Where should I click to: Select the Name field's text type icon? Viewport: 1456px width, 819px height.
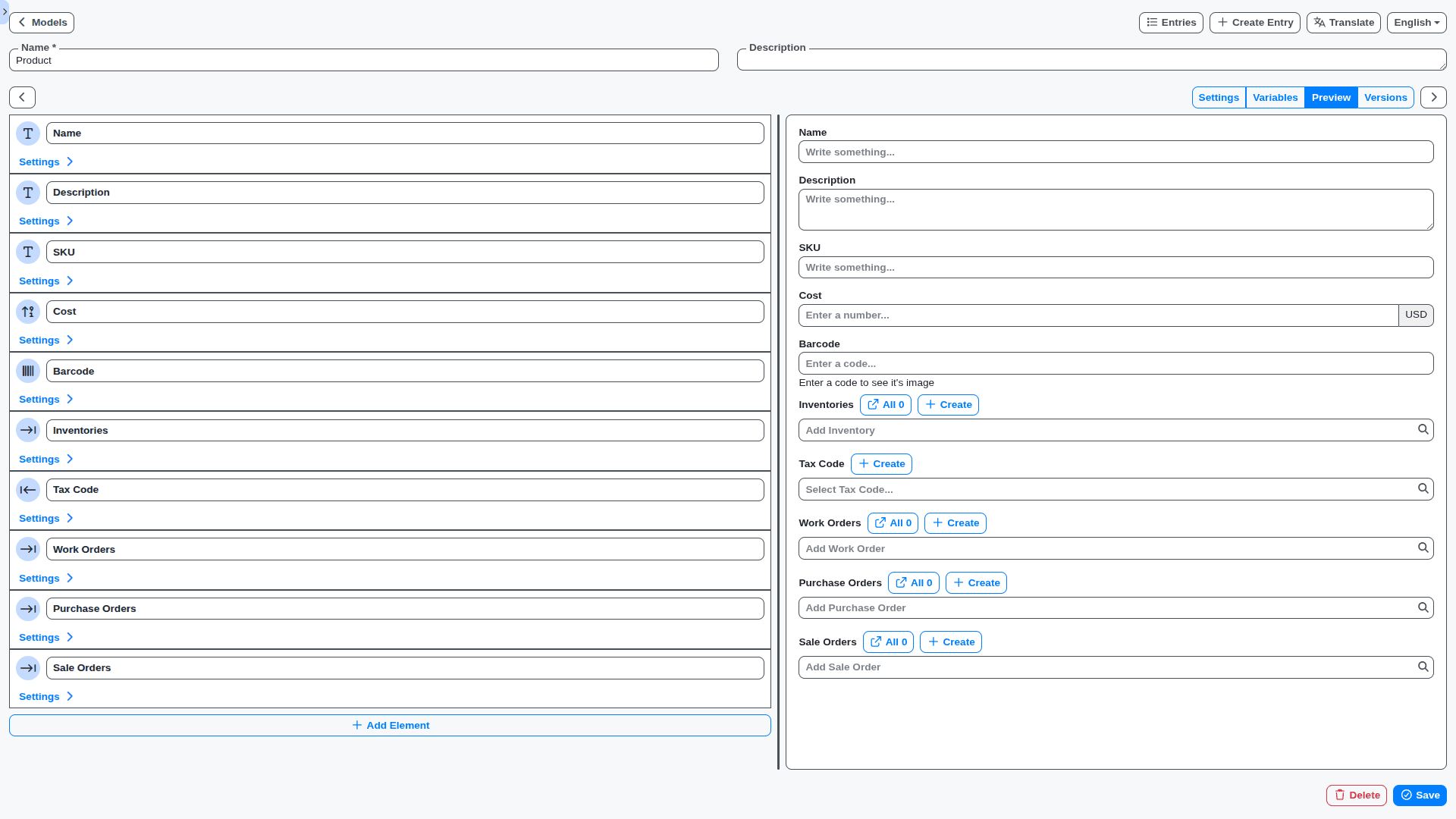click(28, 133)
